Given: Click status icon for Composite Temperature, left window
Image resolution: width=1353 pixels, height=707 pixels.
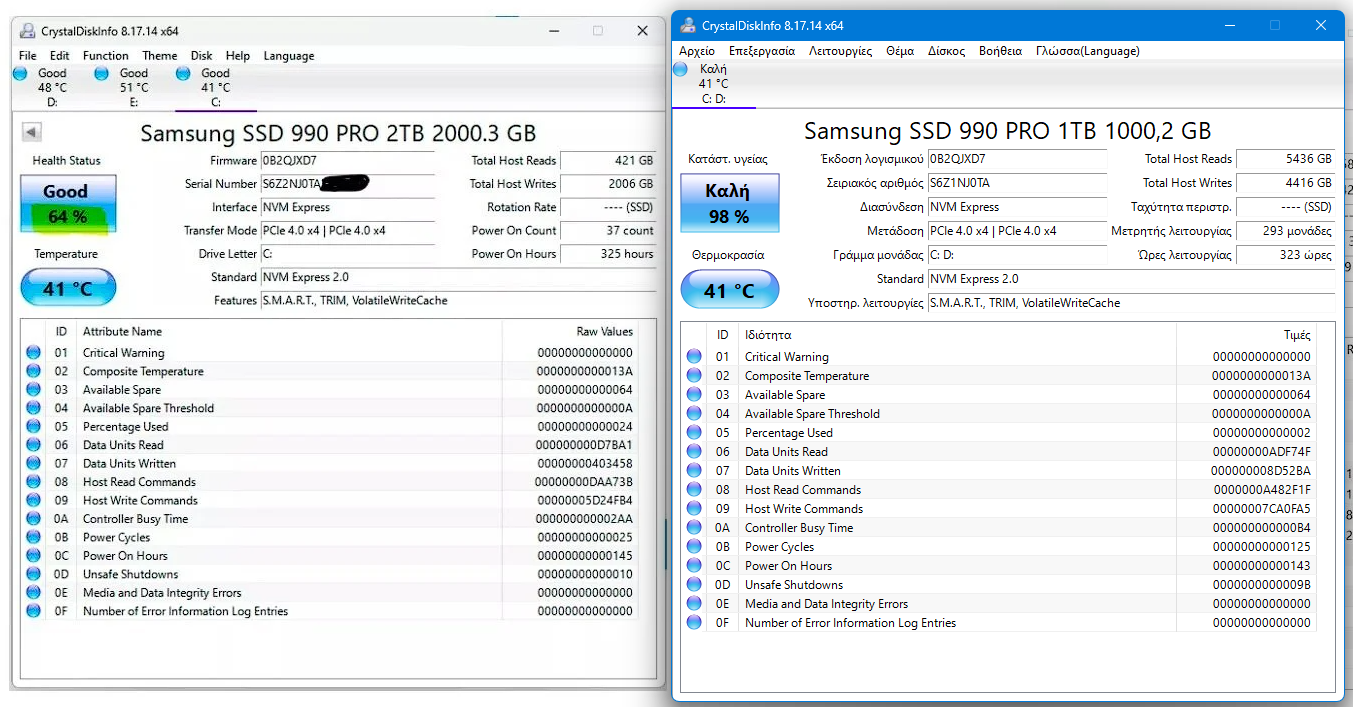Looking at the screenshot, I should (34, 371).
